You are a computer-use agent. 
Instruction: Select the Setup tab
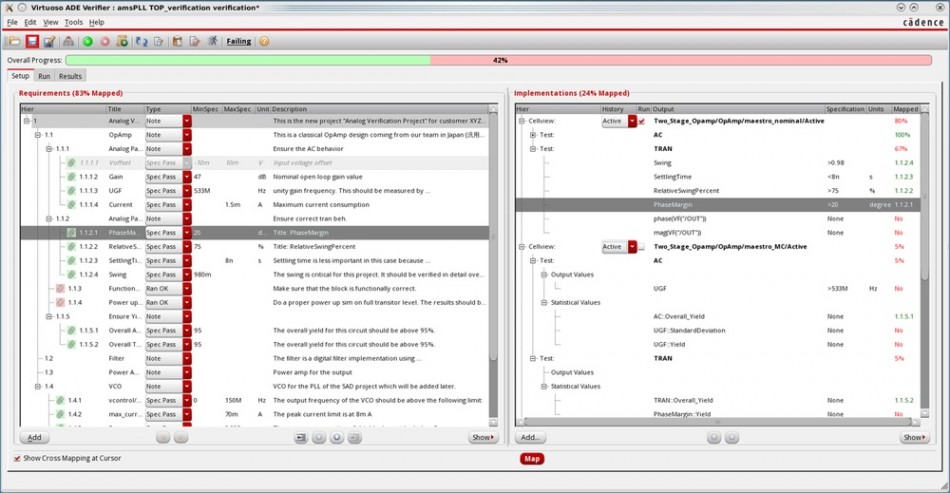(20, 76)
